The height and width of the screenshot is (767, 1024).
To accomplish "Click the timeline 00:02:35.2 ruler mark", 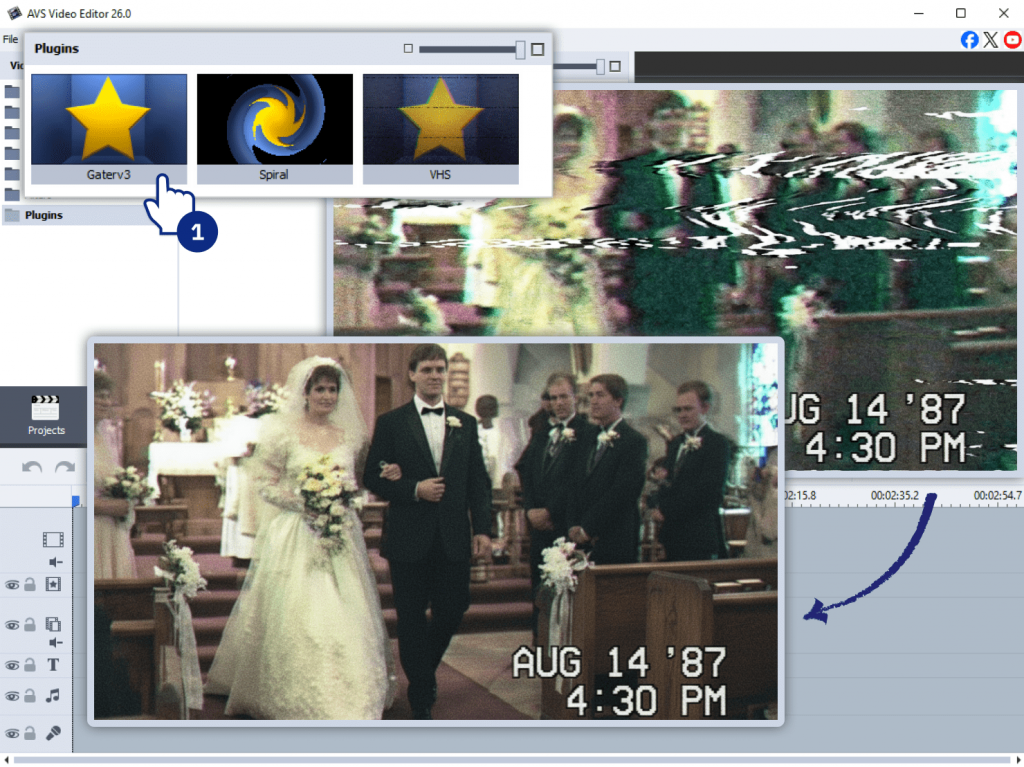I will pos(894,496).
